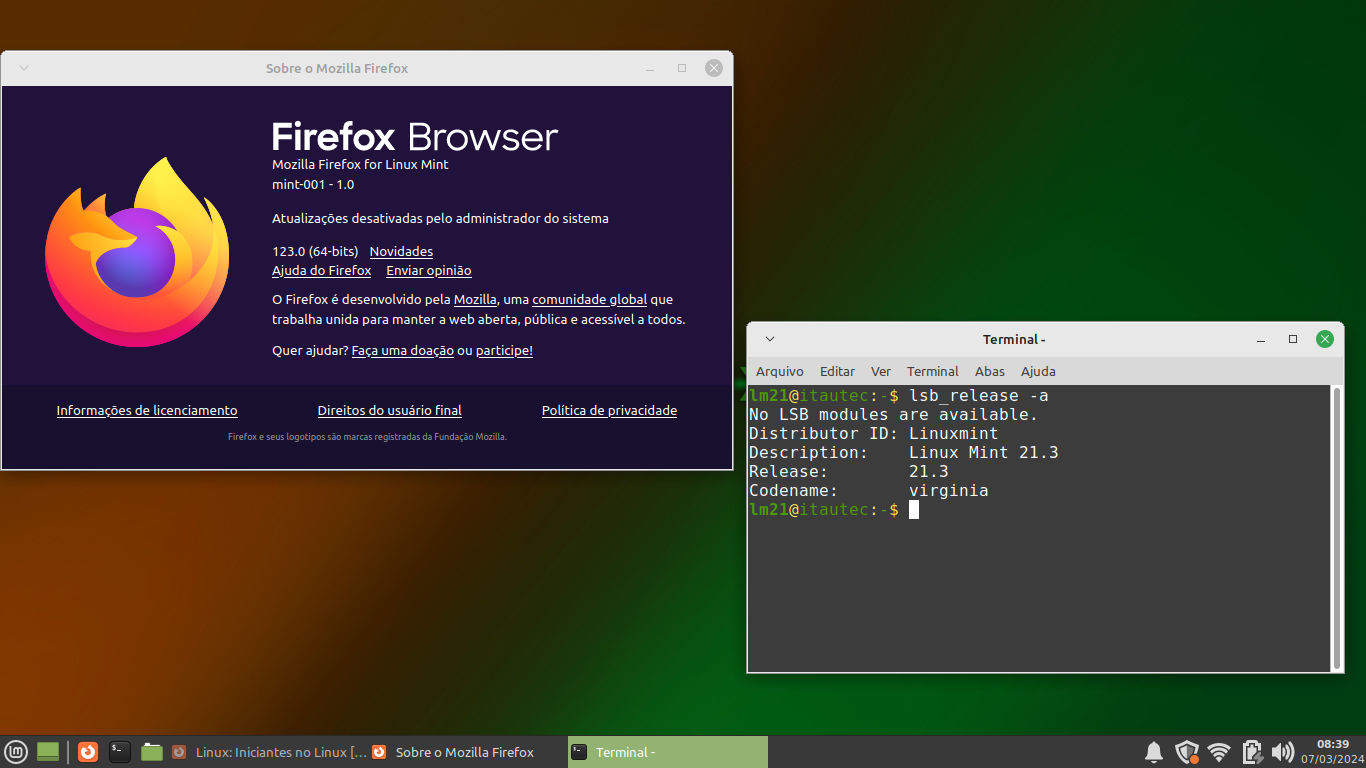
Task: Open the Ajuda menu in Terminal
Action: [x=1038, y=371]
